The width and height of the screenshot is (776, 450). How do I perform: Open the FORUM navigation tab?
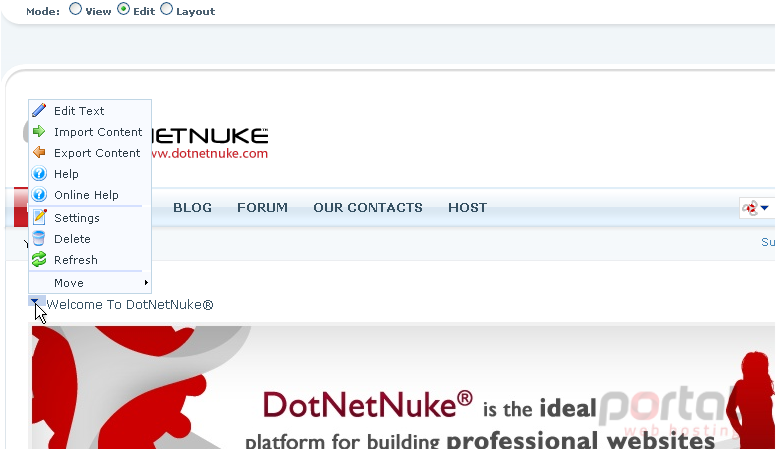[262, 207]
